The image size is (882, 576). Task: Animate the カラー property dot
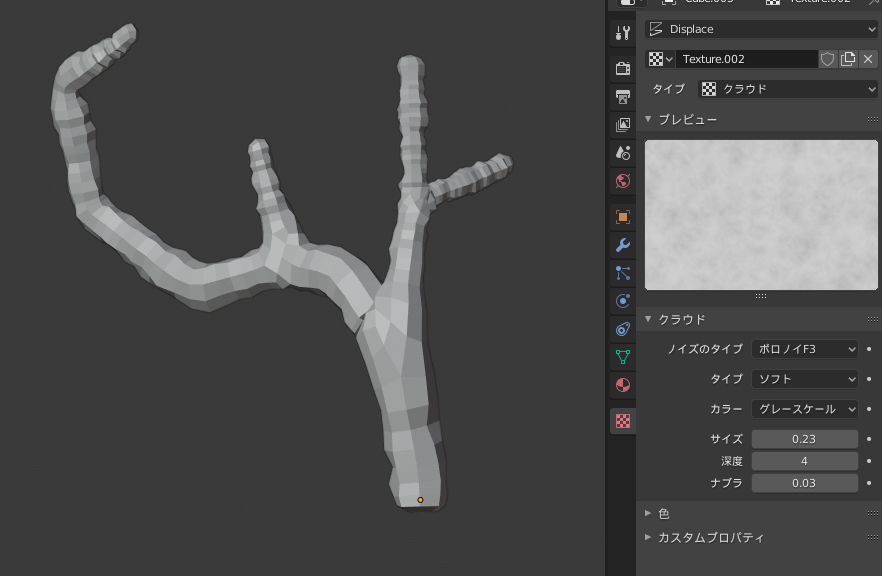[x=869, y=409]
